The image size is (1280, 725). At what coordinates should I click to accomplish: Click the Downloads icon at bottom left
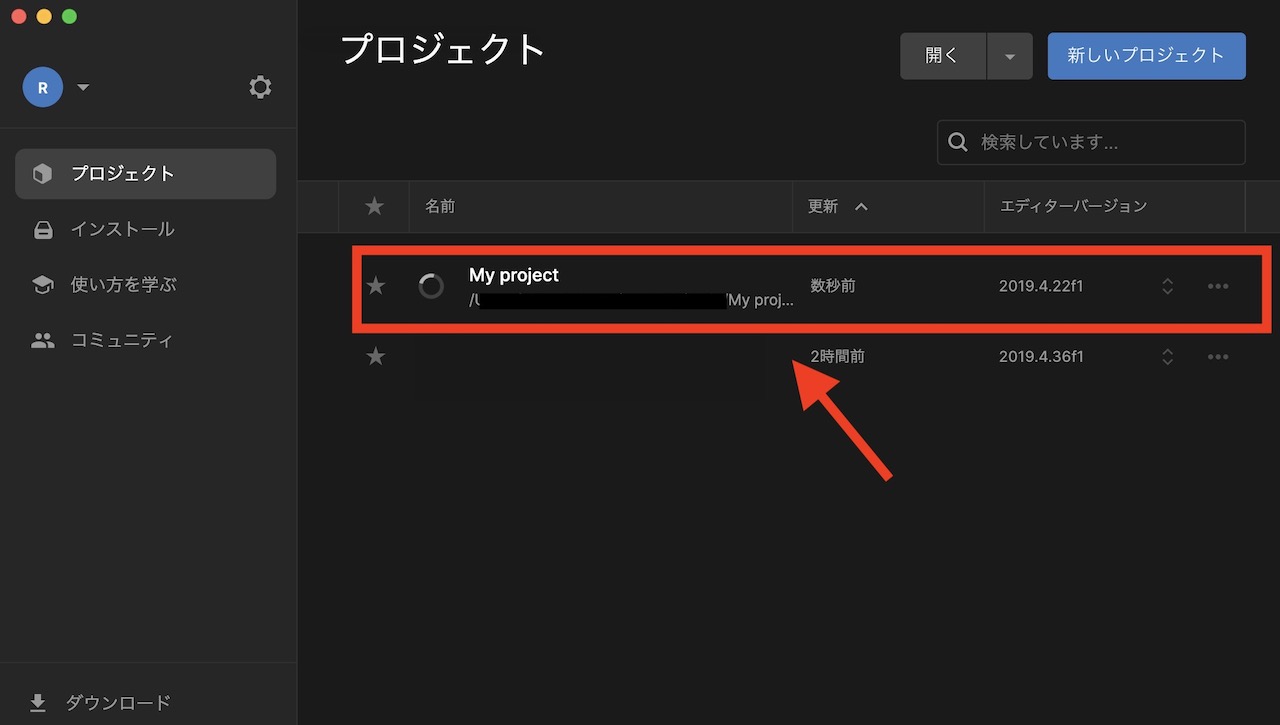pos(38,702)
